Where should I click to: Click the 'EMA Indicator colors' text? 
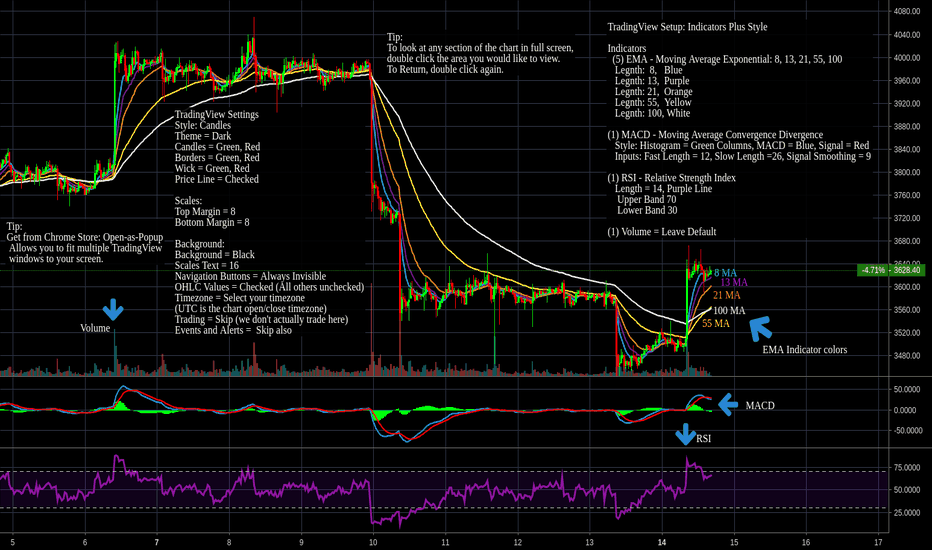click(805, 350)
